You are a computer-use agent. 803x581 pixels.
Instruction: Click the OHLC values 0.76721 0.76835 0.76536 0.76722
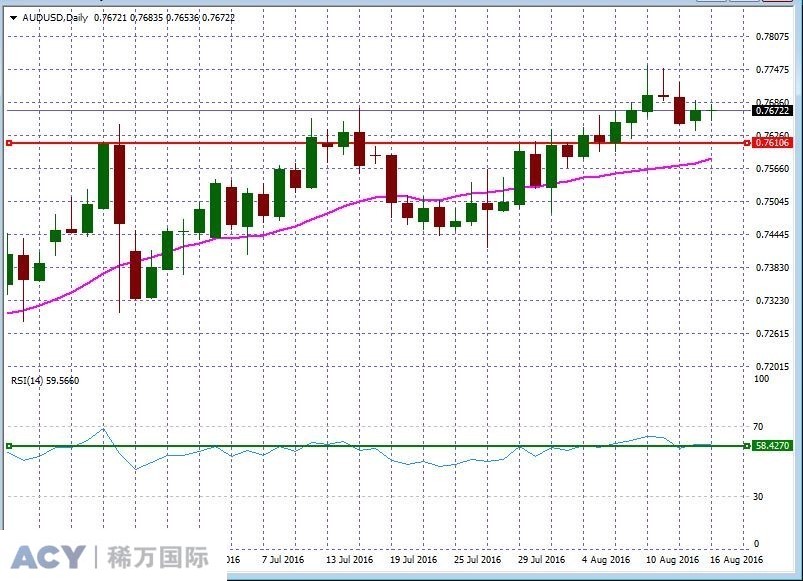[164, 18]
